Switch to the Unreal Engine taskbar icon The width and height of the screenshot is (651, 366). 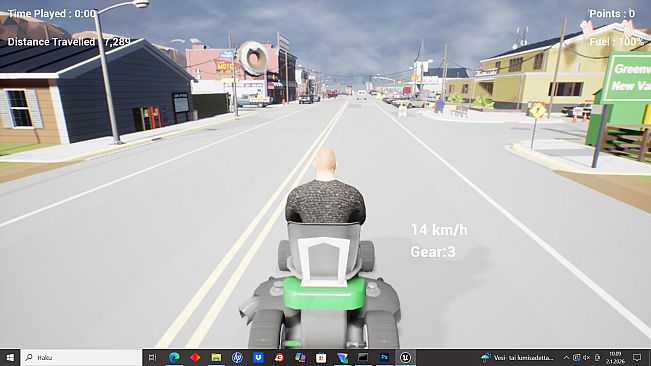click(x=405, y=357)
